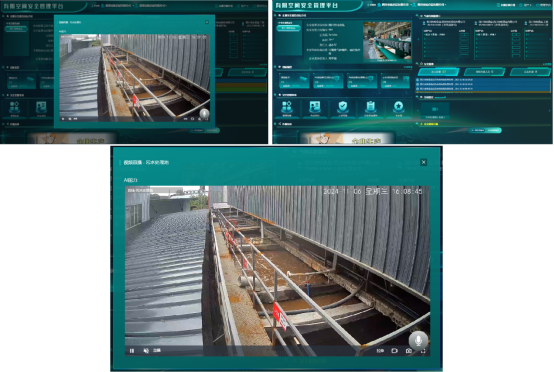Pause the wastewater pool video playback
Viewport: 554px width, 372px height.
point(132,351)
